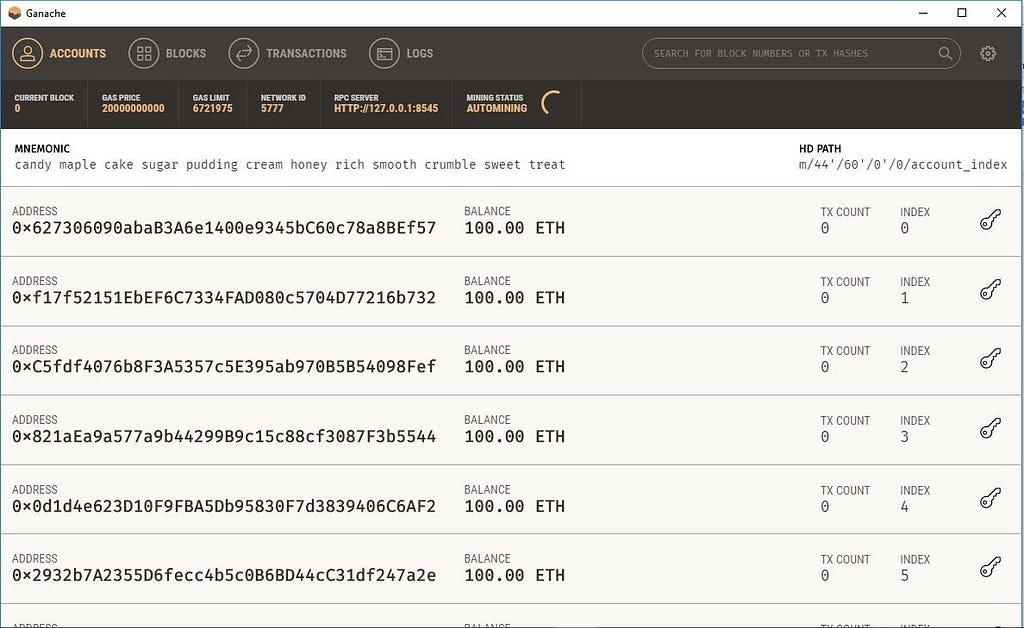Click the RPC server HTTP://127.0.0.1:8545 value
Viewport: 1024px width, 628px height.
pos(386,108)
